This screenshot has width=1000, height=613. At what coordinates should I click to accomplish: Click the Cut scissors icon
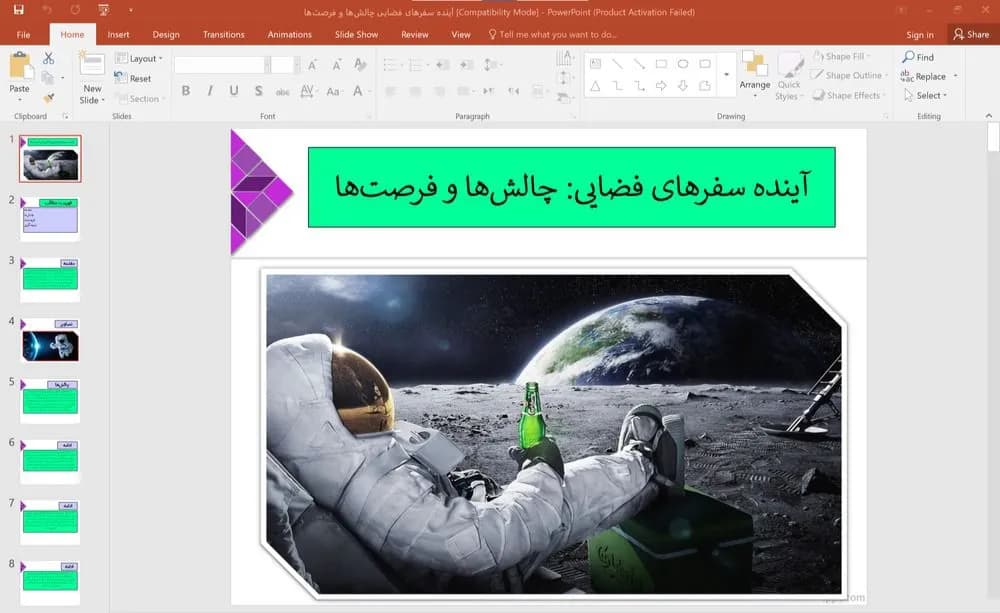coord(48,58)
